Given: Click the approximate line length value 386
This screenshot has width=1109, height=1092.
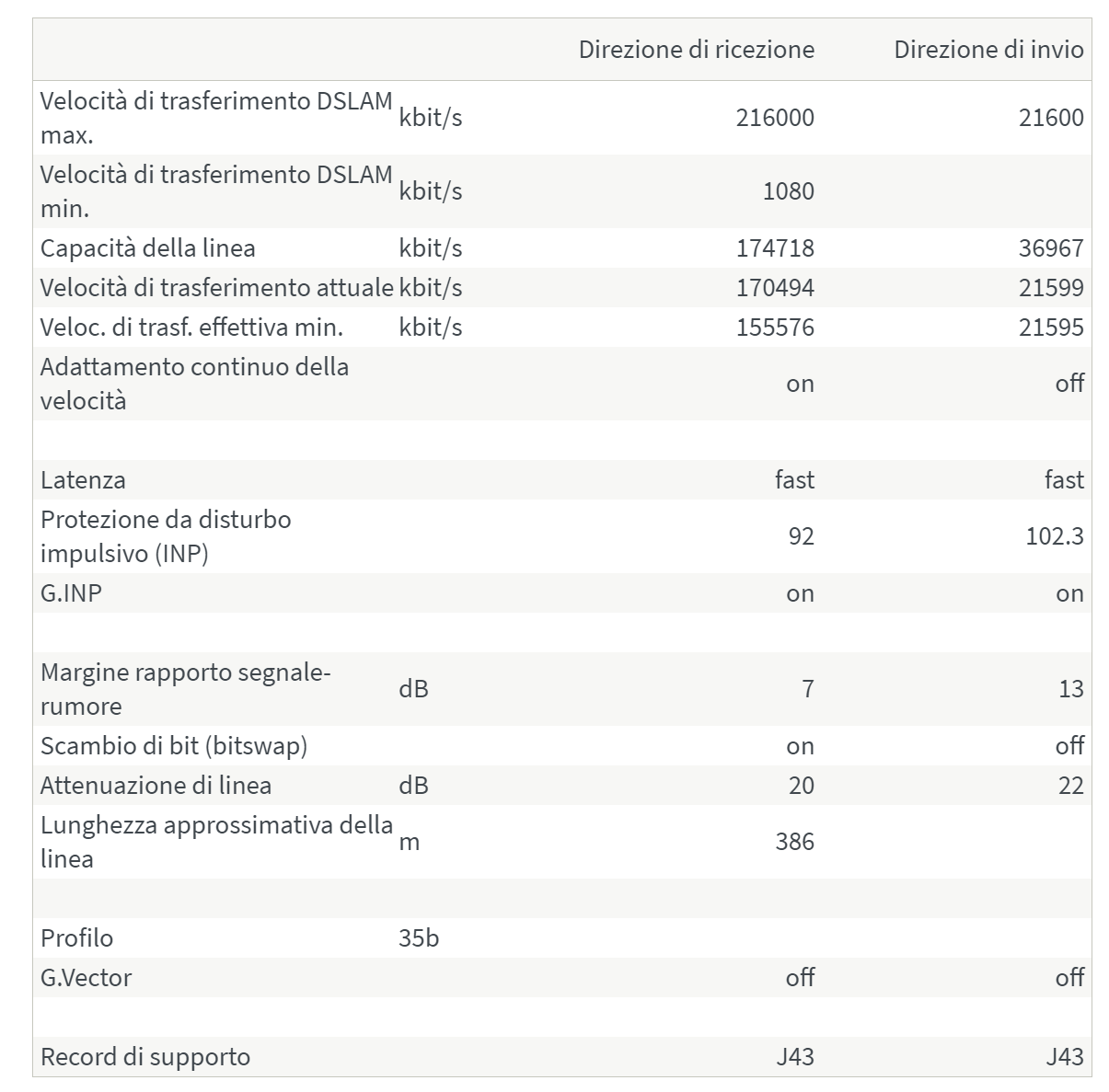Looking at the screenshot, I should tap(794, 842).
